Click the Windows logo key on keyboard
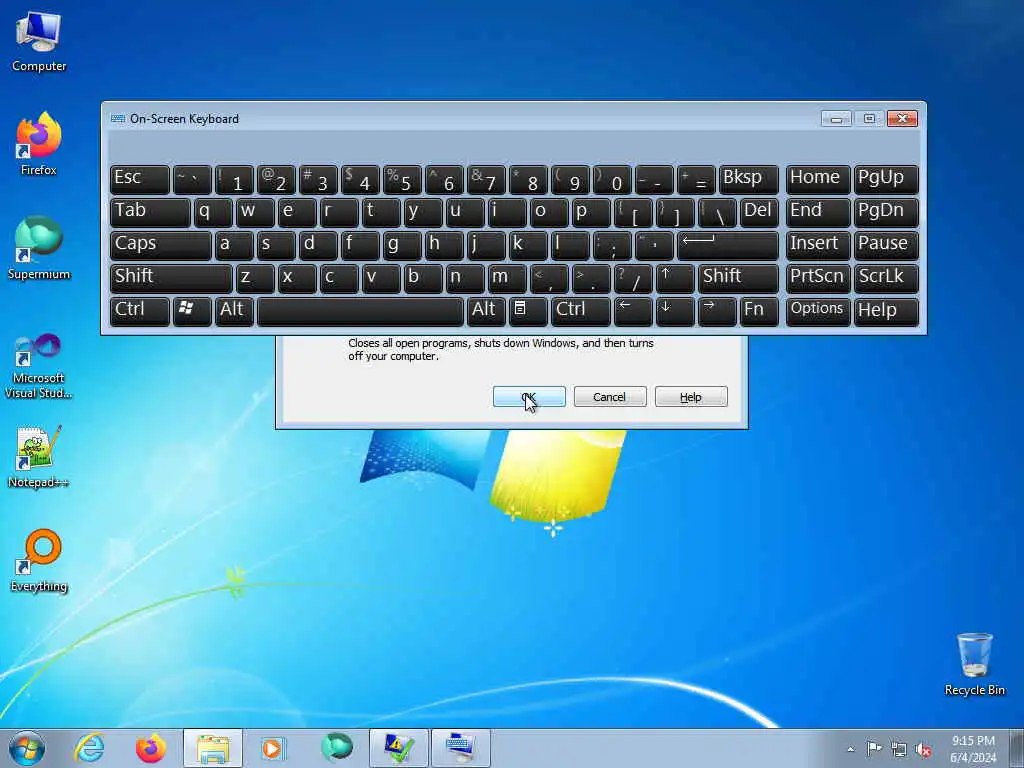Viewport: 1024px width, 768px height. pos(192,312)
